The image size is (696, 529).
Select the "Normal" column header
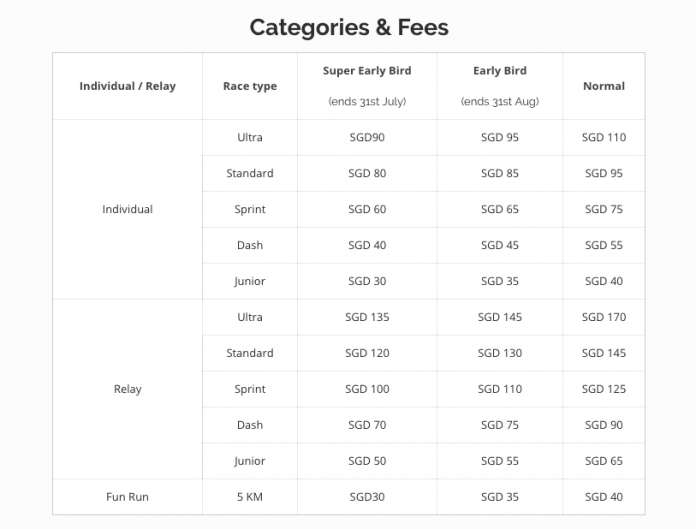click(603, 86)
